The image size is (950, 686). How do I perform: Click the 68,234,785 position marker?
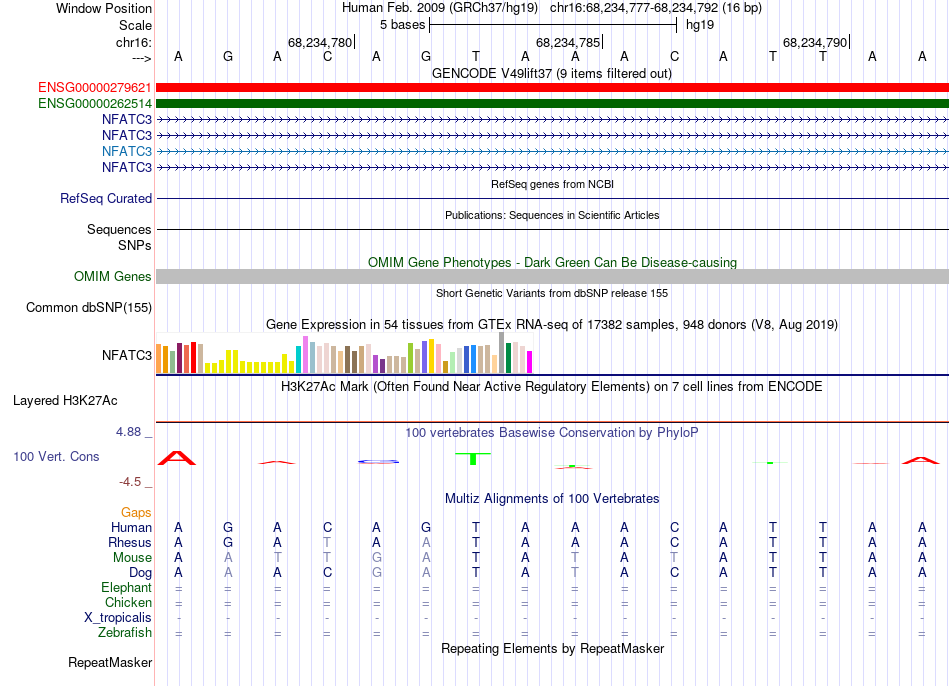[568, 42]
